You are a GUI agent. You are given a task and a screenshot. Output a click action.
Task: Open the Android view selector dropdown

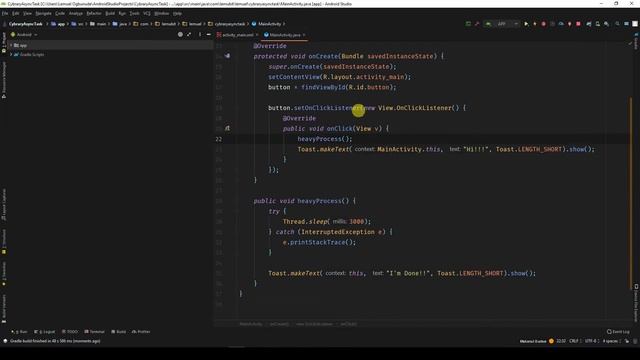click(x=24, y=35)
